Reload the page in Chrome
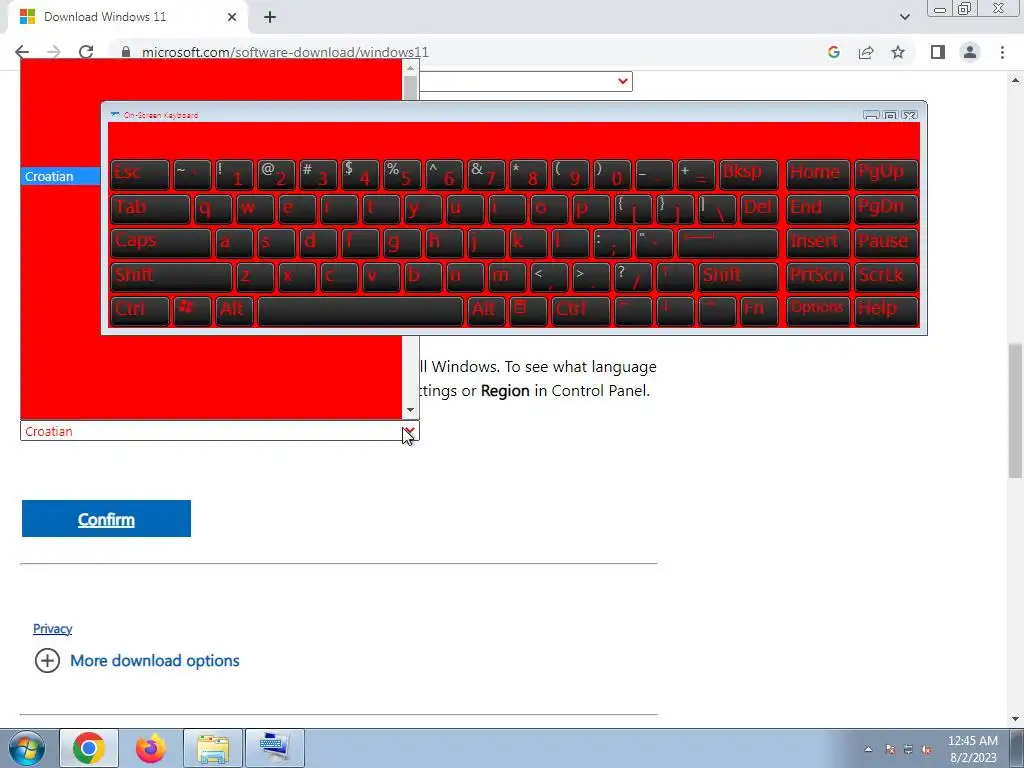 tap(86, 52)
